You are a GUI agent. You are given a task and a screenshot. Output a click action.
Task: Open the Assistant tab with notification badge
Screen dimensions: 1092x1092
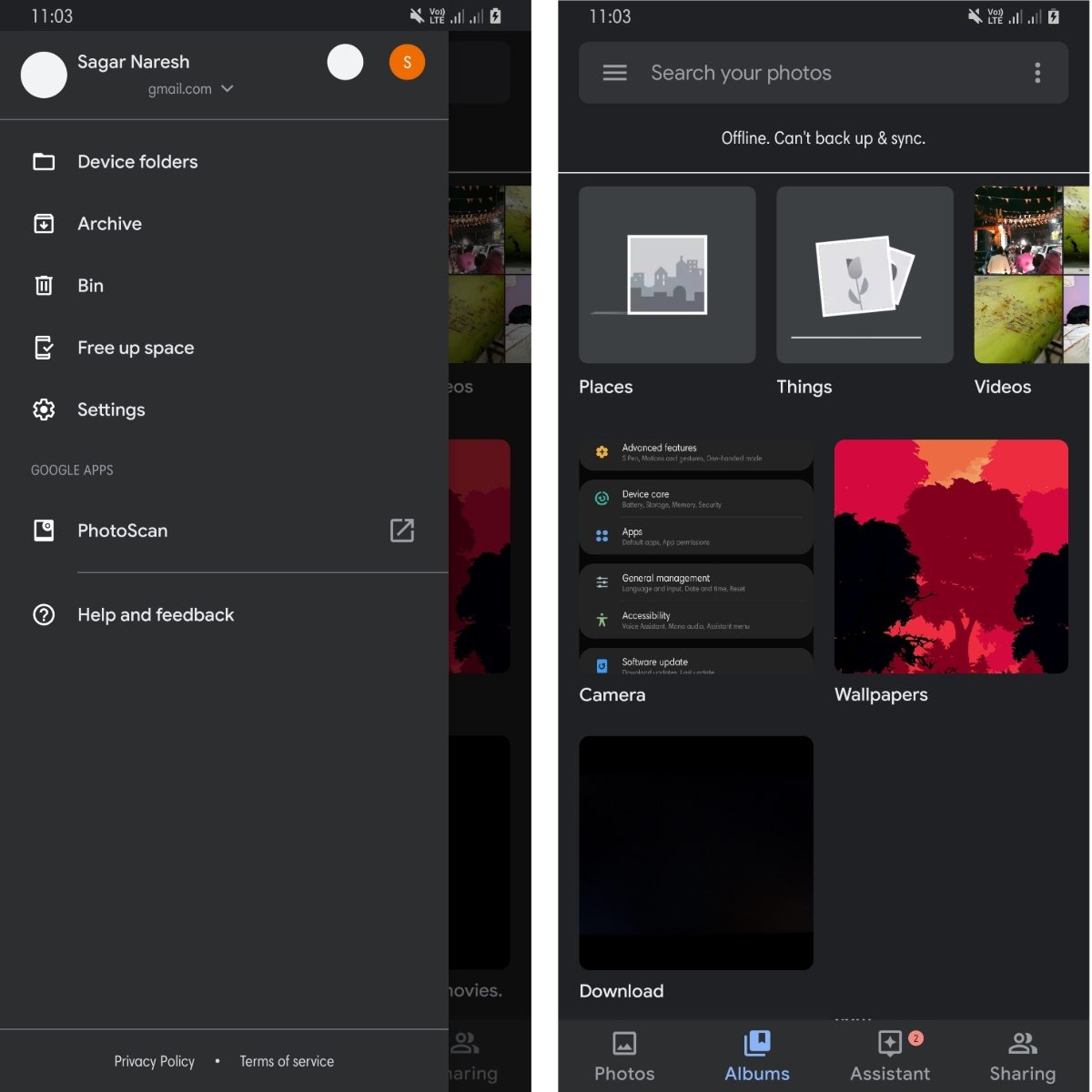(890, 1056)
